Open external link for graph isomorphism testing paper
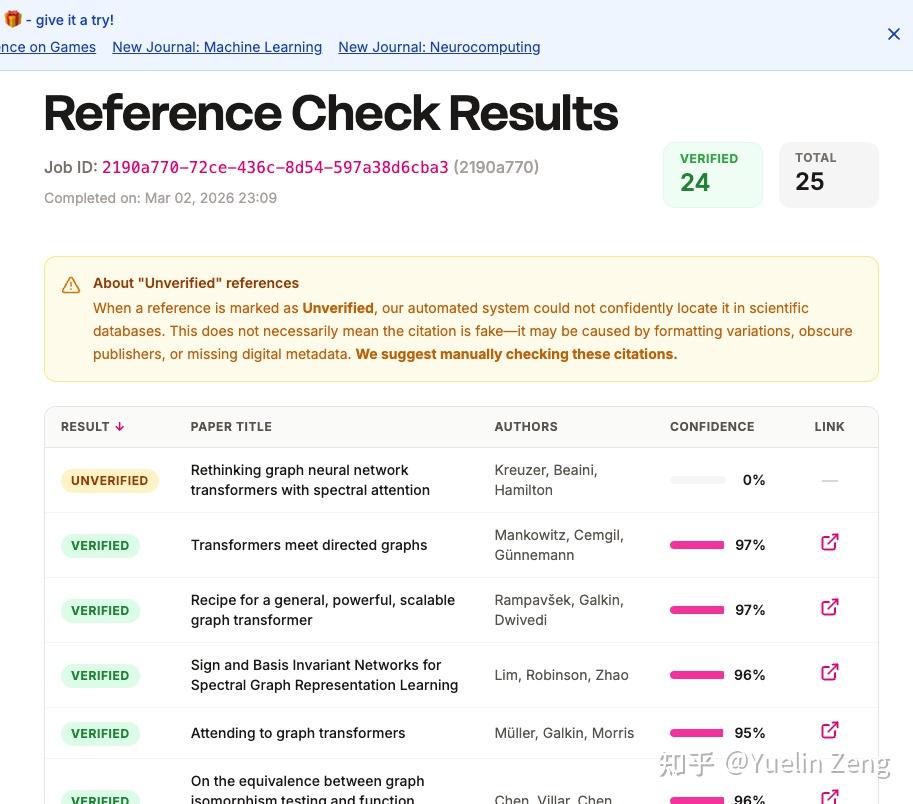The width and height of the screenshot is (913, 804). point(829,796)
